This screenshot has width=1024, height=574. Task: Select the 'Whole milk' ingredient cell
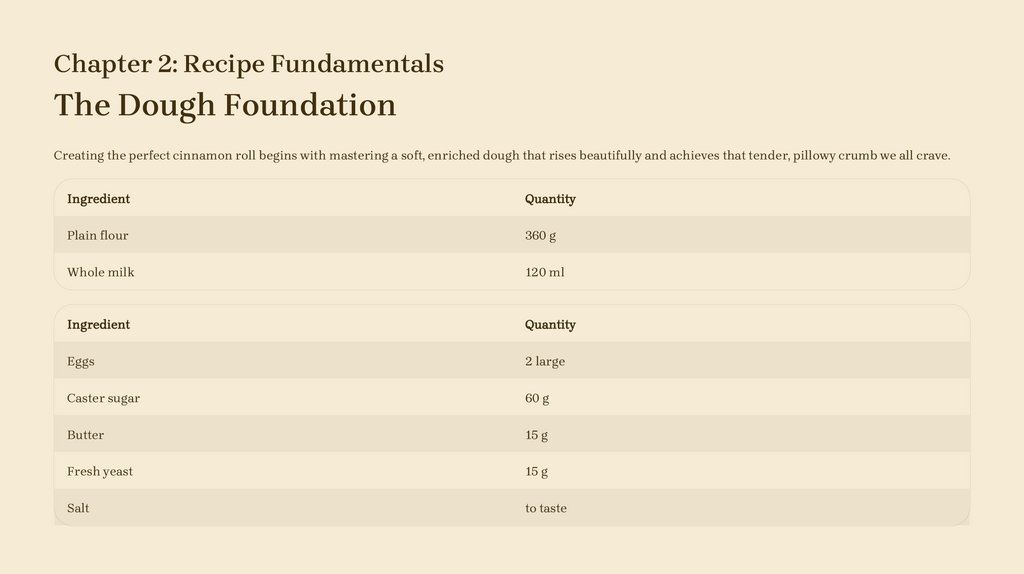point(101,272)
